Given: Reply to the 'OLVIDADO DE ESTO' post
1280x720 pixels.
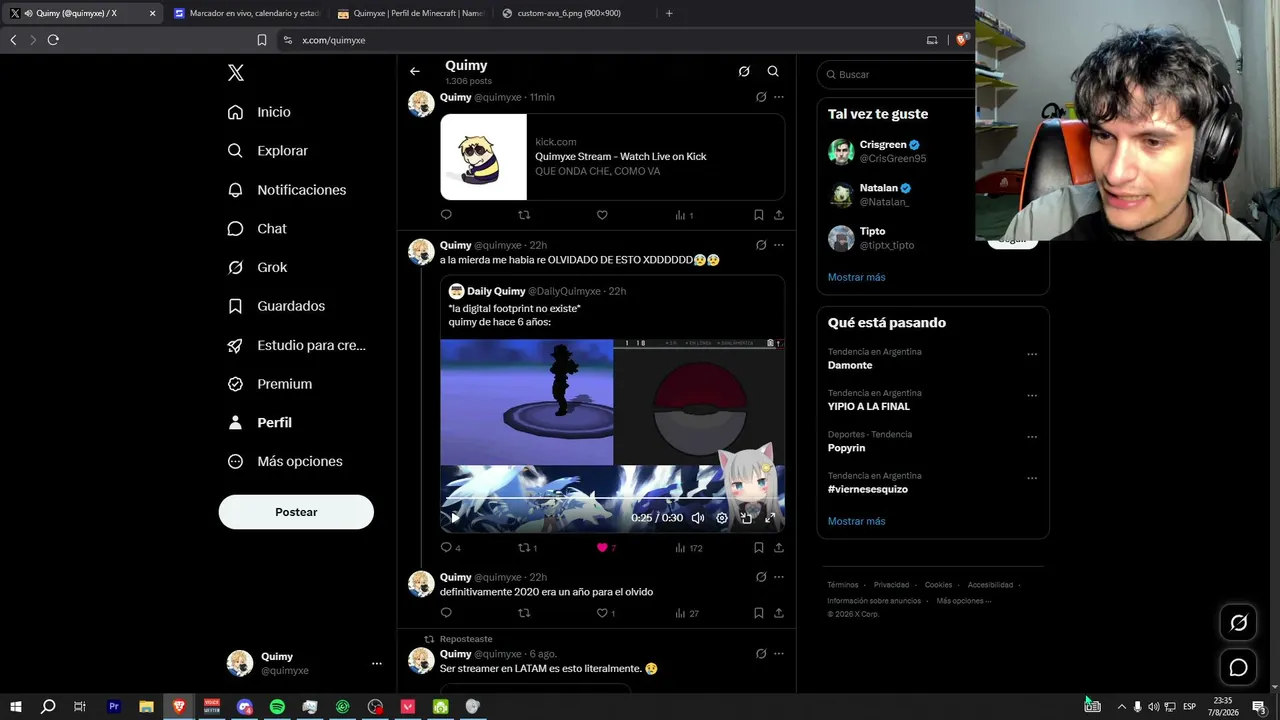Looking at the screenshot, I should pyautogui.click(x=450, y=548).
